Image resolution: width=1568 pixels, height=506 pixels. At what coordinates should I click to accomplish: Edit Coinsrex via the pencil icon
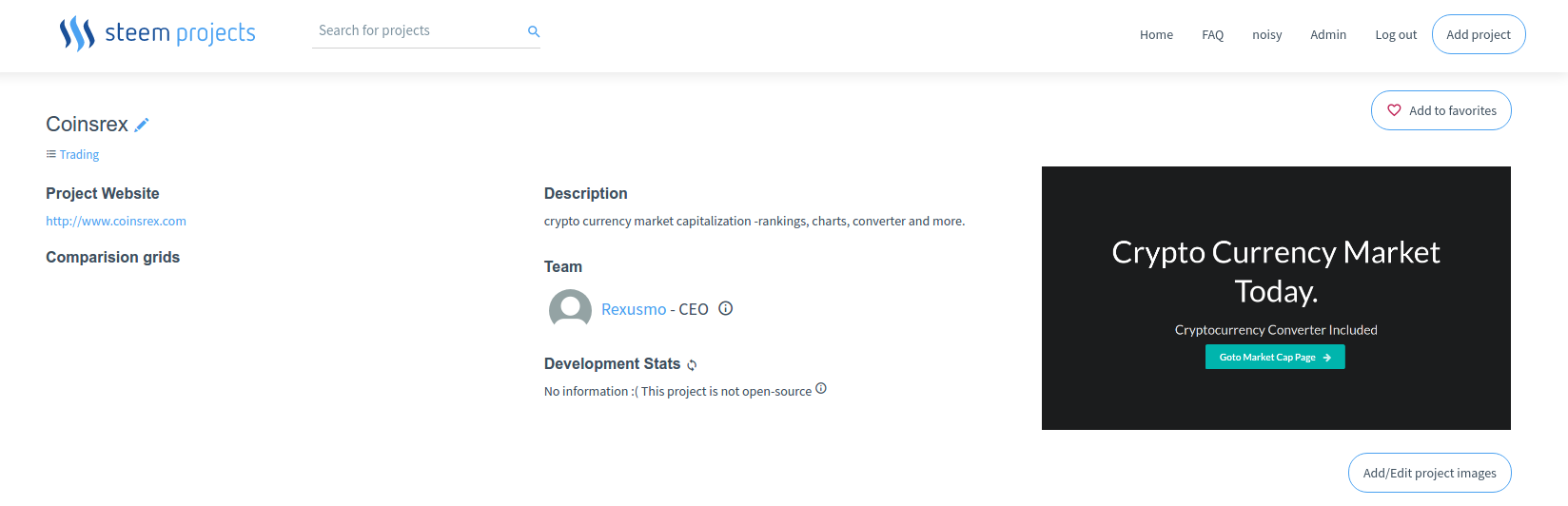(x=142, y=125)
